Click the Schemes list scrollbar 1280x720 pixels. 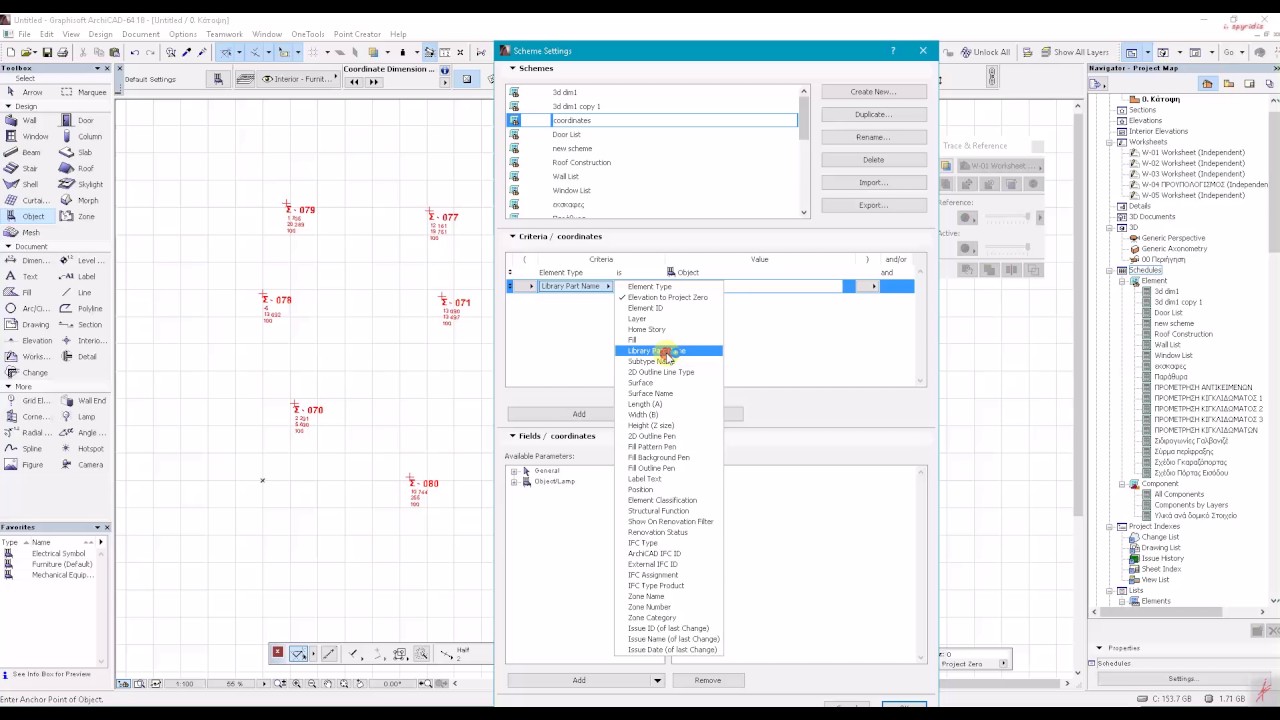click(803, 152)
